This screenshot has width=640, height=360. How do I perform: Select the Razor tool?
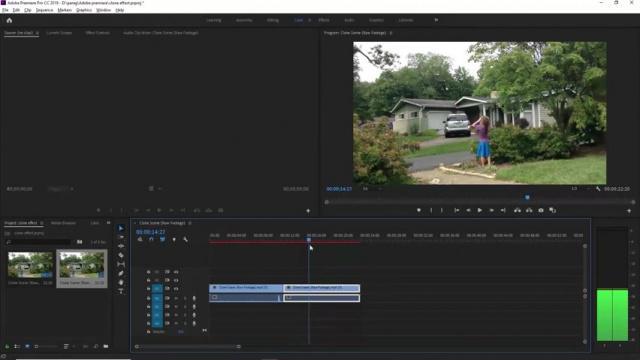tap(121, 256)
